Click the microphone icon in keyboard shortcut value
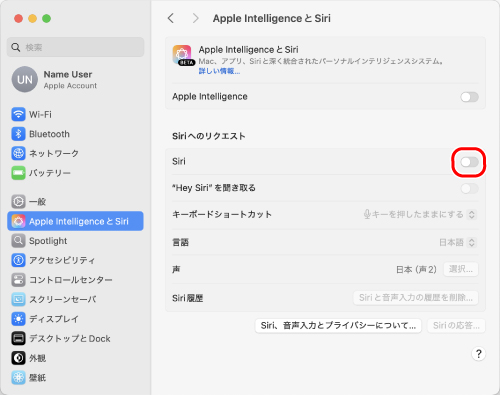Viewport: 500px width, 395px height. 367,214
